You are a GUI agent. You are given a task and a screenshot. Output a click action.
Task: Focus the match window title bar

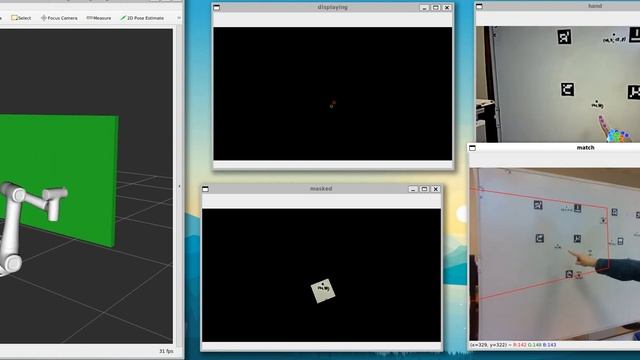(585, 148)
